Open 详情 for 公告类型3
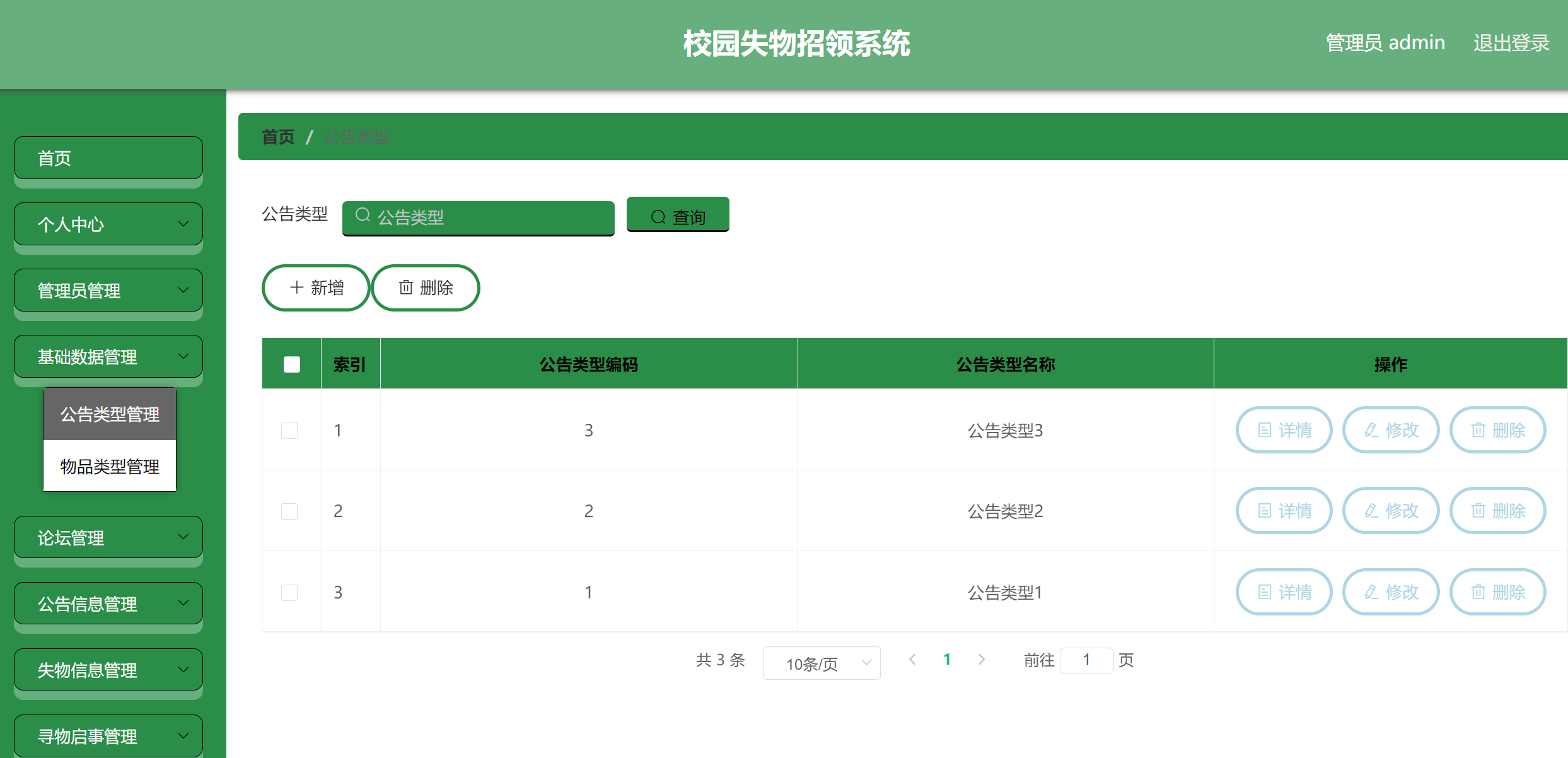The image size is (1568, 758). tap(1284, 430)
